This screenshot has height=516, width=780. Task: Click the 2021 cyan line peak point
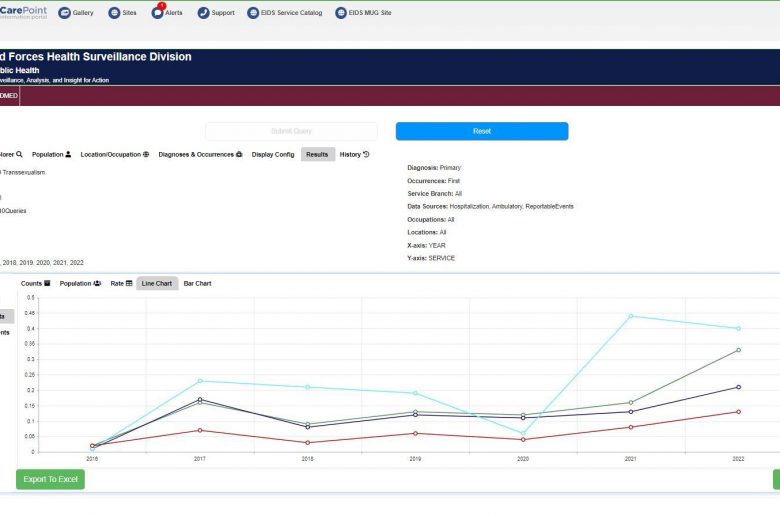click(631, 316)
